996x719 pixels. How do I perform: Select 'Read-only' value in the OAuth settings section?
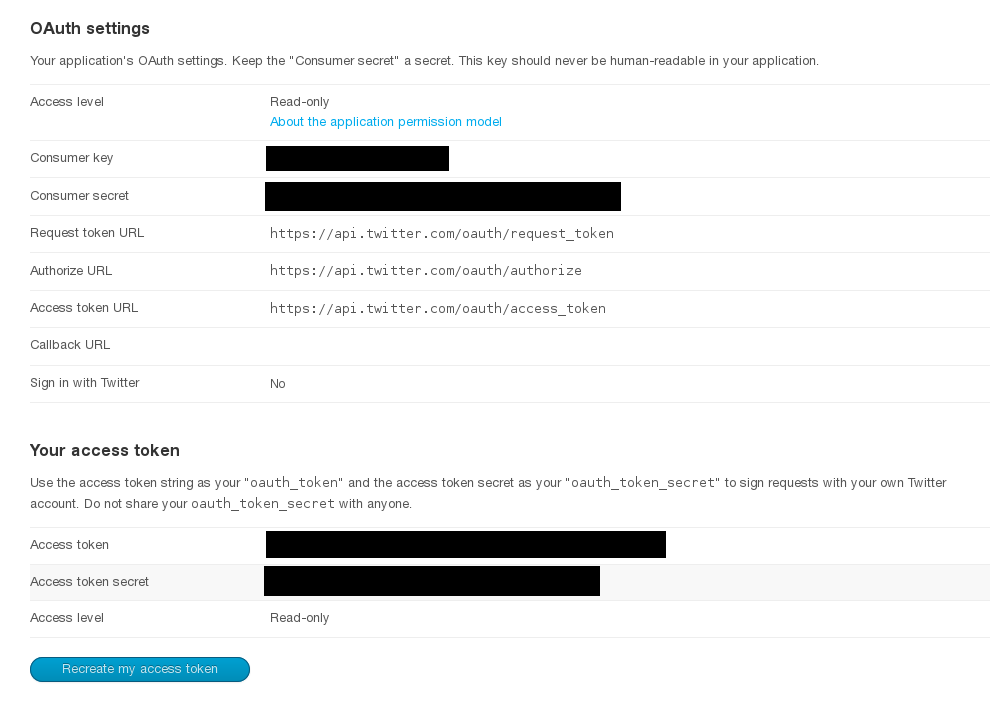pyautogui.click(x=300, y=102)
